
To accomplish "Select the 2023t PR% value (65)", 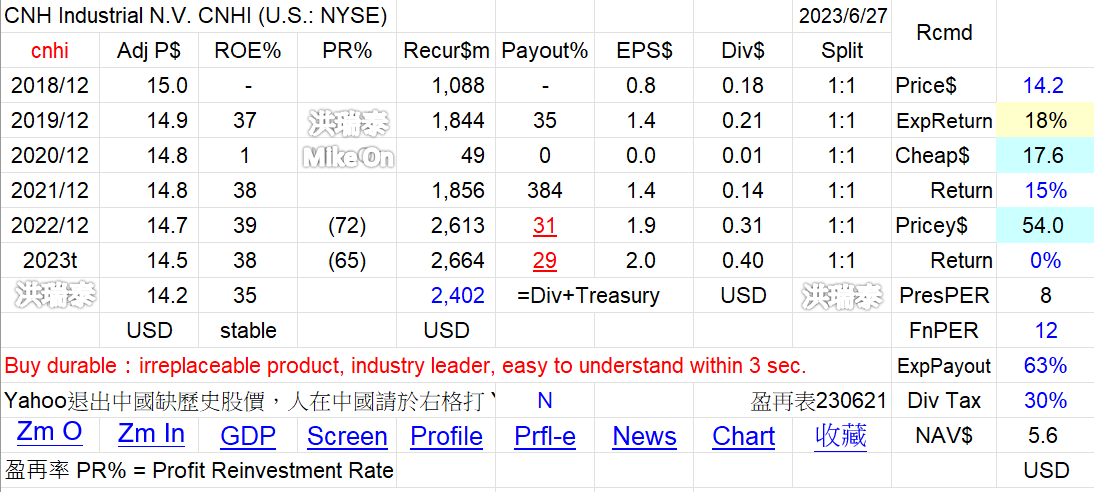I will click(347, 260).
